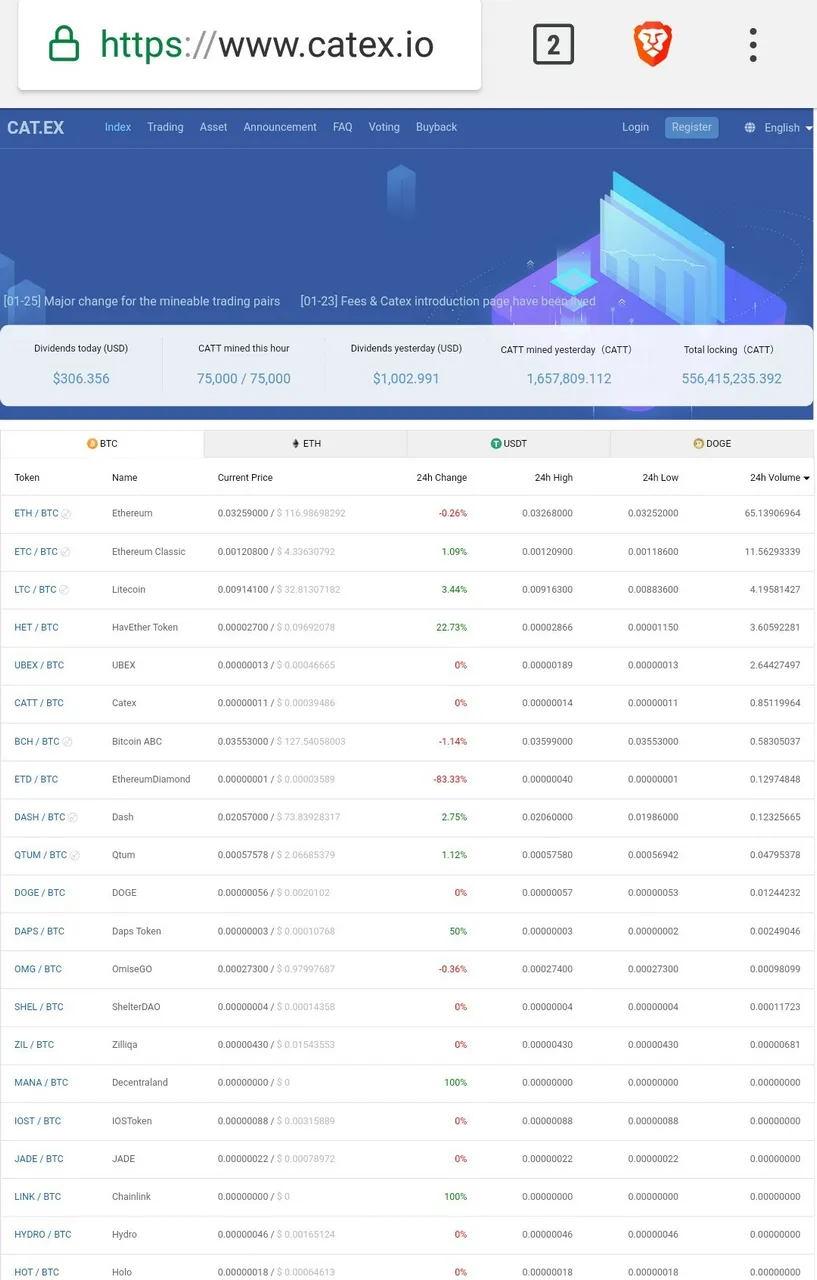Click the CAT.EX logo
The height and width of the screenshot is (1280, 817).
click(x=35, y=128)
